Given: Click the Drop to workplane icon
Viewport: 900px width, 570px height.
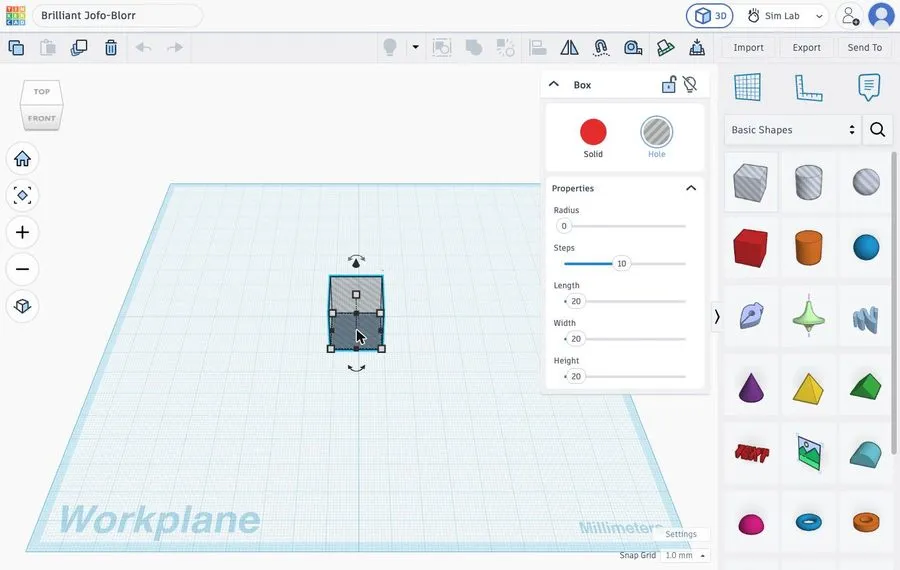Looking at the screenshot, I should point(697,48).
